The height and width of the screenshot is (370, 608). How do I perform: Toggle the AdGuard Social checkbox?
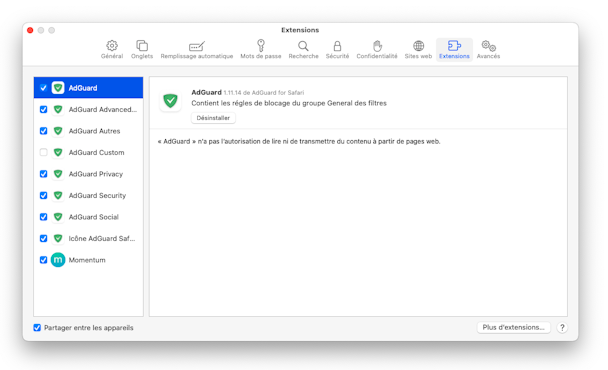tap(43, 217)
